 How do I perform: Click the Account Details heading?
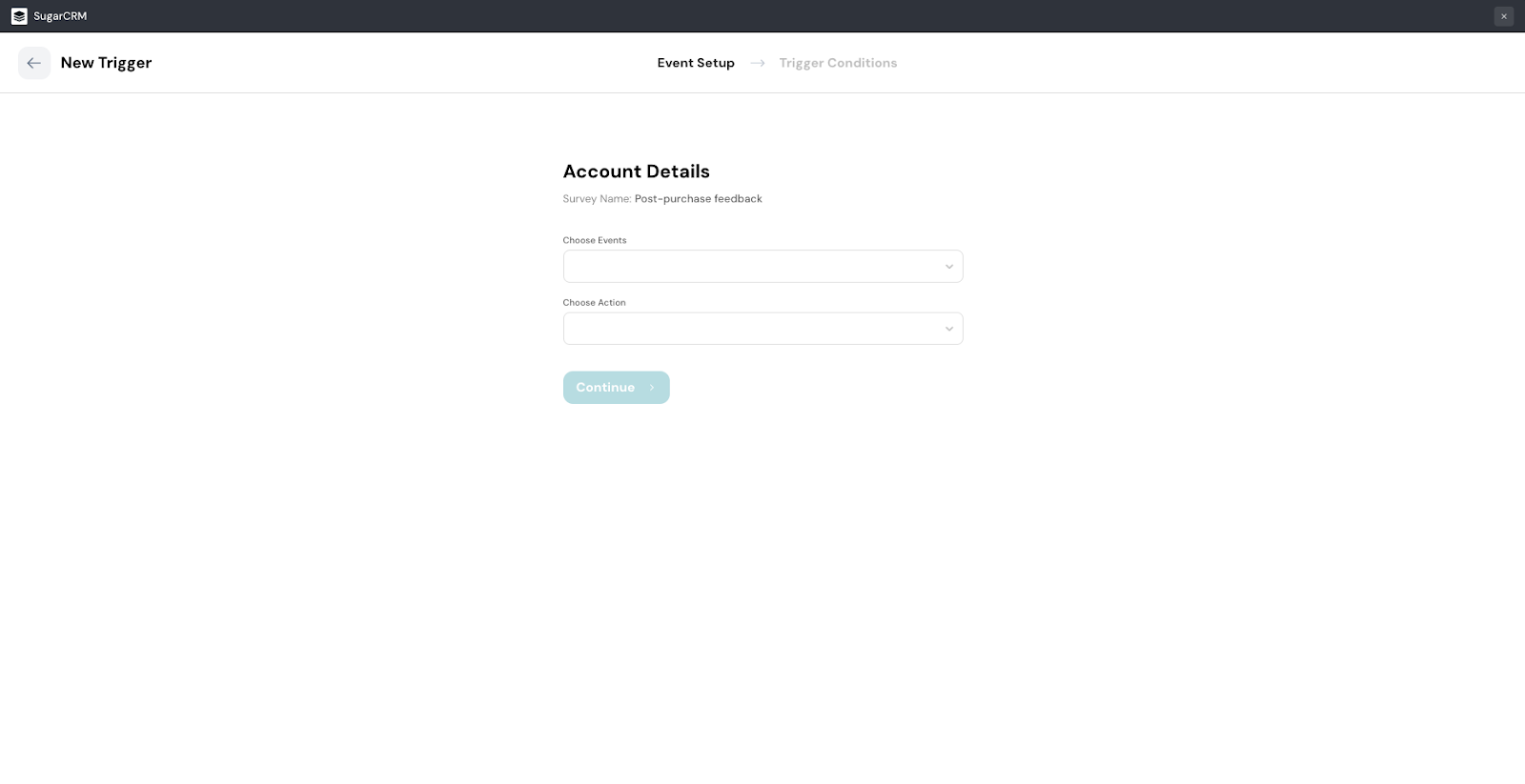tap(636, 171)
